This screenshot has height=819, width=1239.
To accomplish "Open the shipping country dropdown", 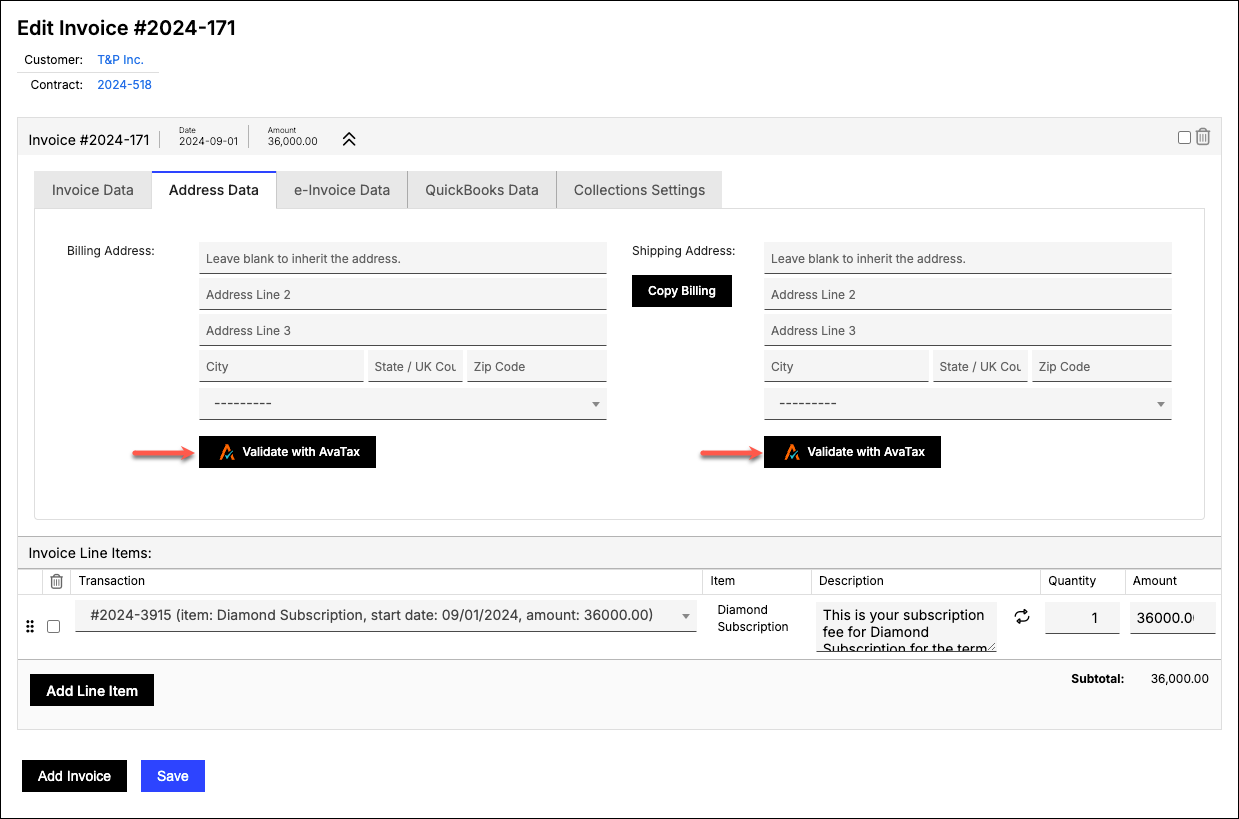I will pos(968,403).
